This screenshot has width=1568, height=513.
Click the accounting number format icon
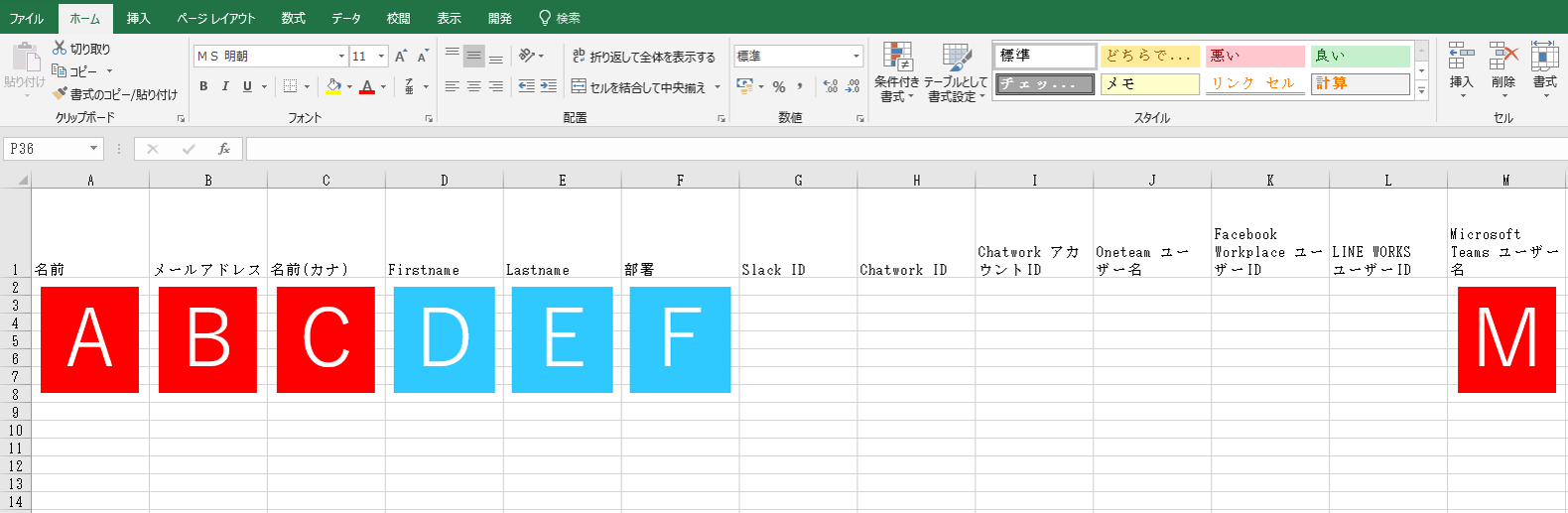pyautogui.click(x=745, y=86)
